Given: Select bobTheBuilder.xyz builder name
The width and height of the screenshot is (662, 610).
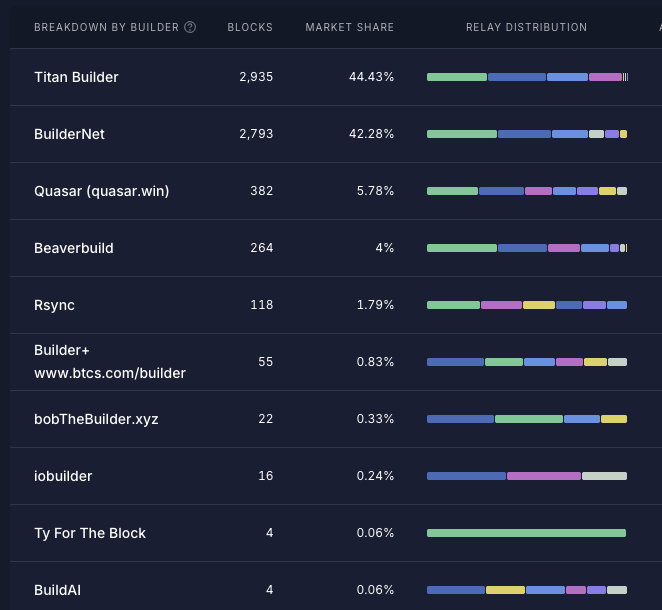Looking at the screenshot, I should [96, 419].
